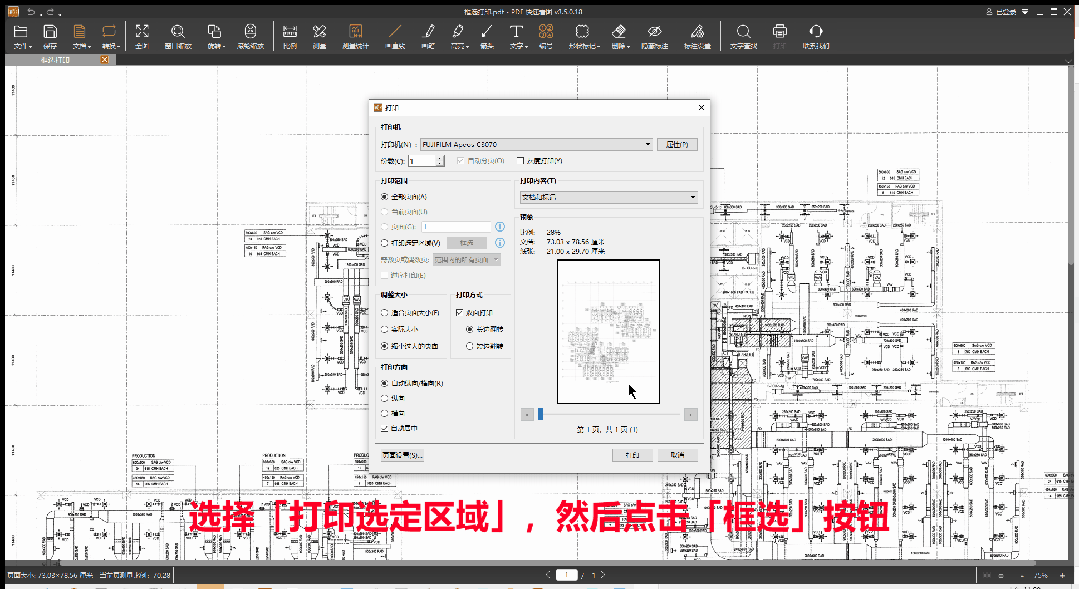The height and width of the screenshot is (589, 1079).
Task: Select the long-edge flip radio button
Action: tap(470, 330)
